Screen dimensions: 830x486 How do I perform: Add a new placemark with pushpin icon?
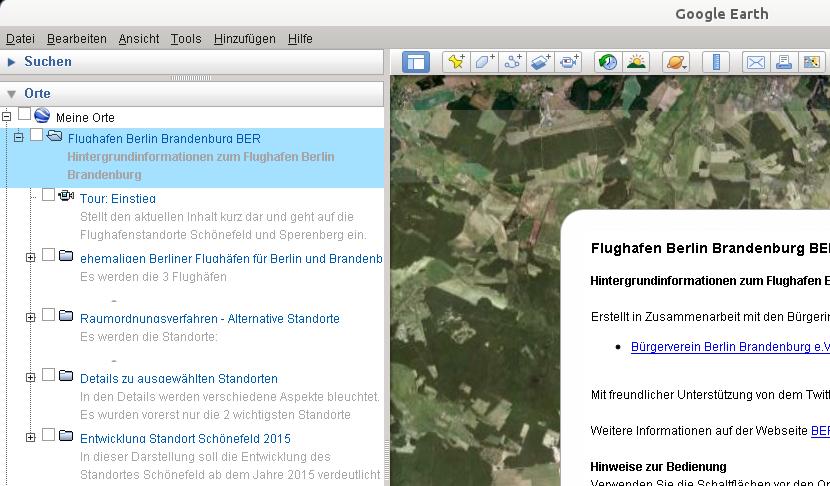456,62
